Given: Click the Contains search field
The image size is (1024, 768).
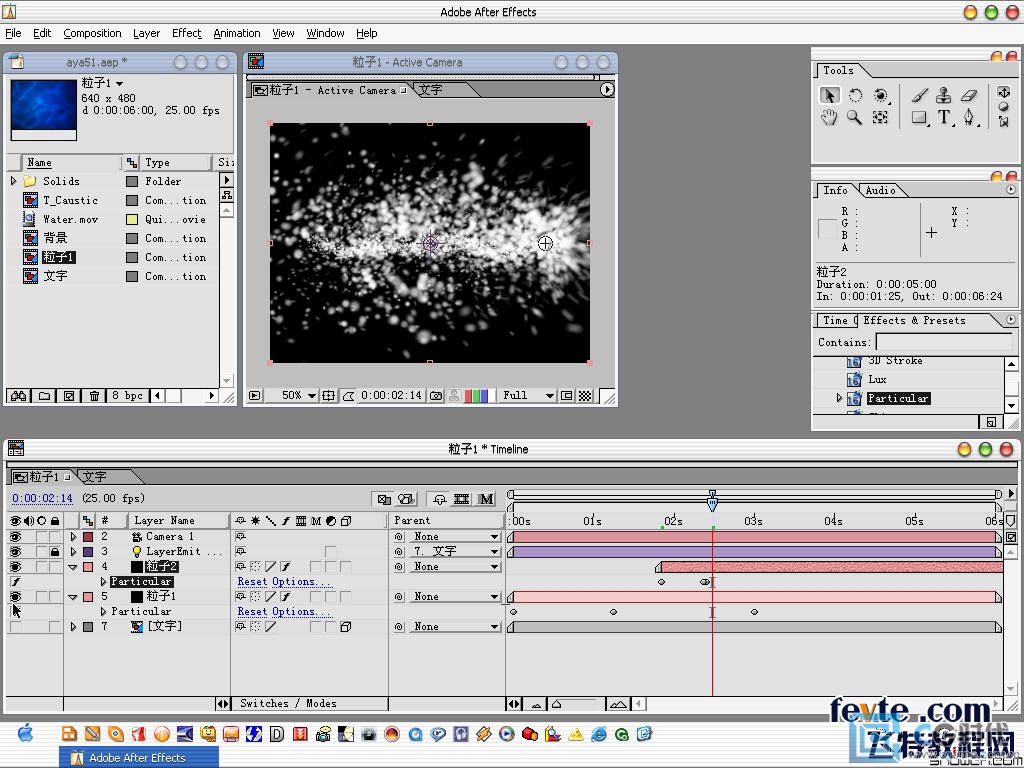Looking at the screenshot, I should [944, 342].
